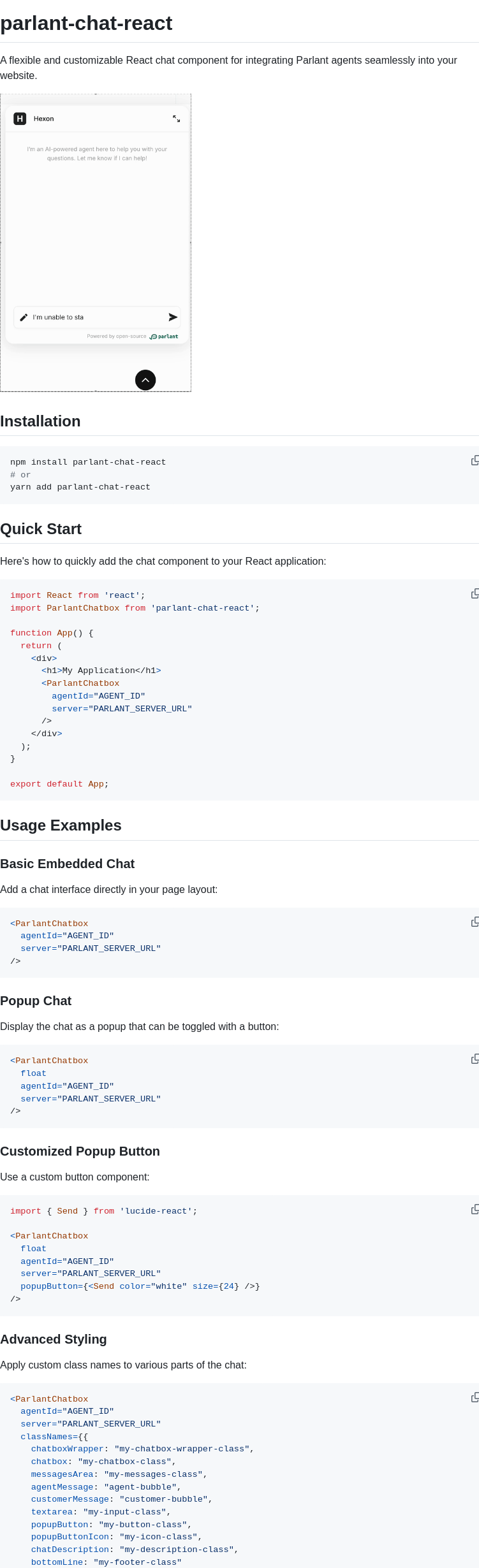Click the green parlant logo in the chat footer

[x=164, y=337]
